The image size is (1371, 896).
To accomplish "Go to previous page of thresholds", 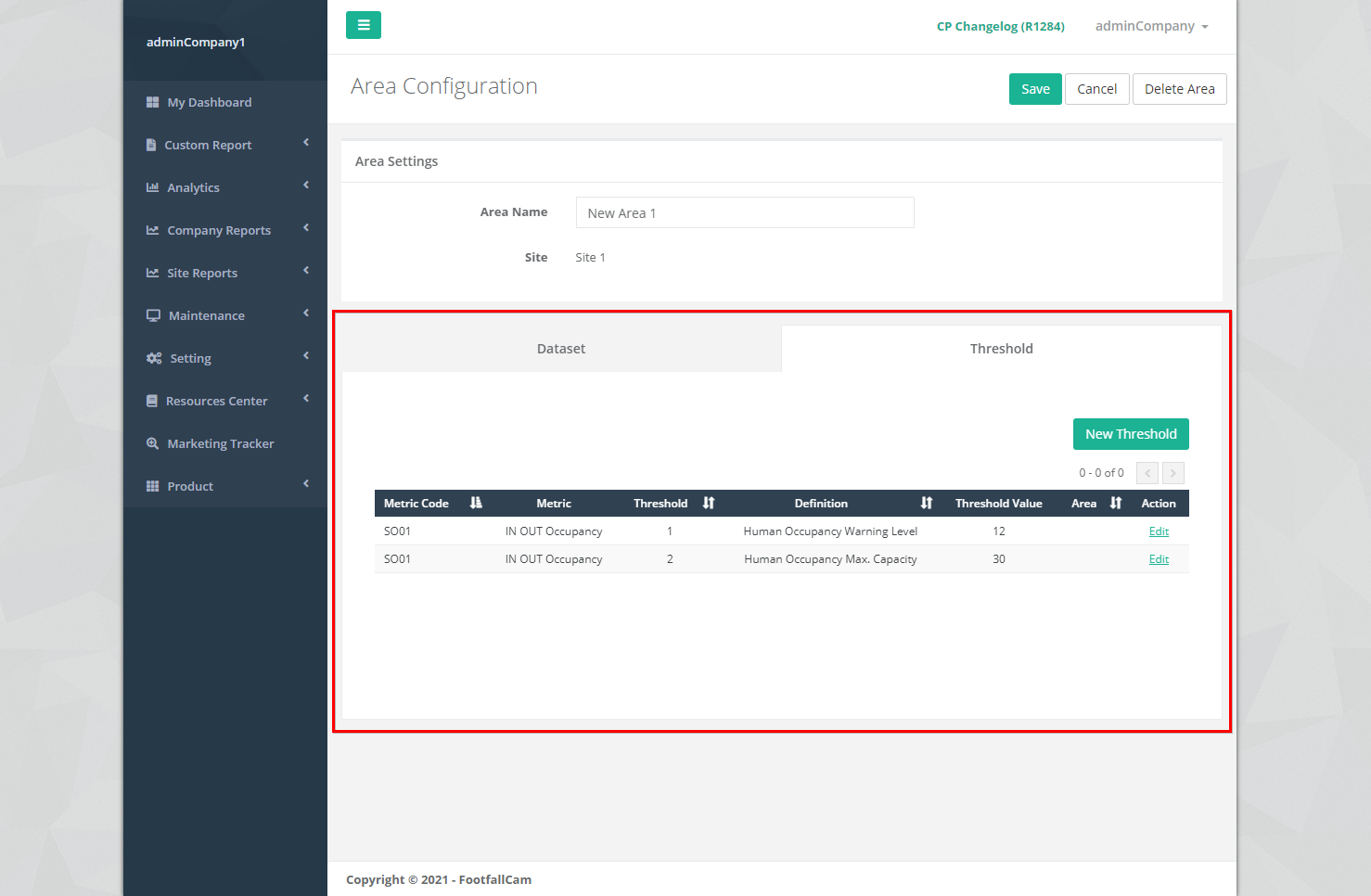I will coord(1147,473).
